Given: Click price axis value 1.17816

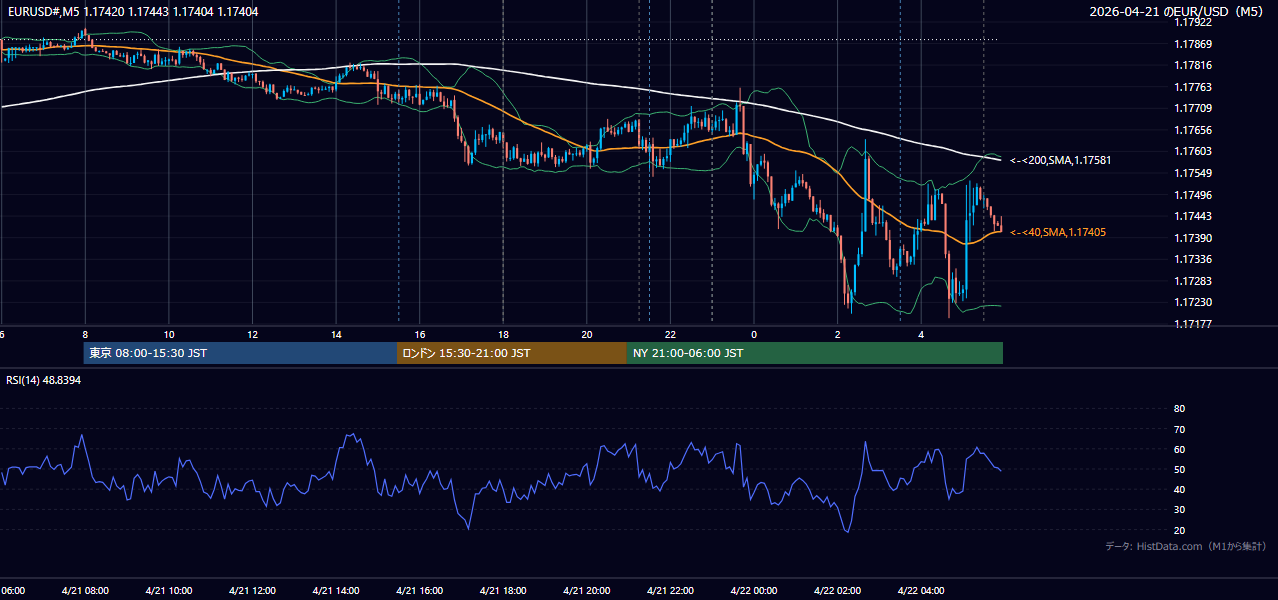Looking at the screenshot, I should click(x=1192, y=65).
